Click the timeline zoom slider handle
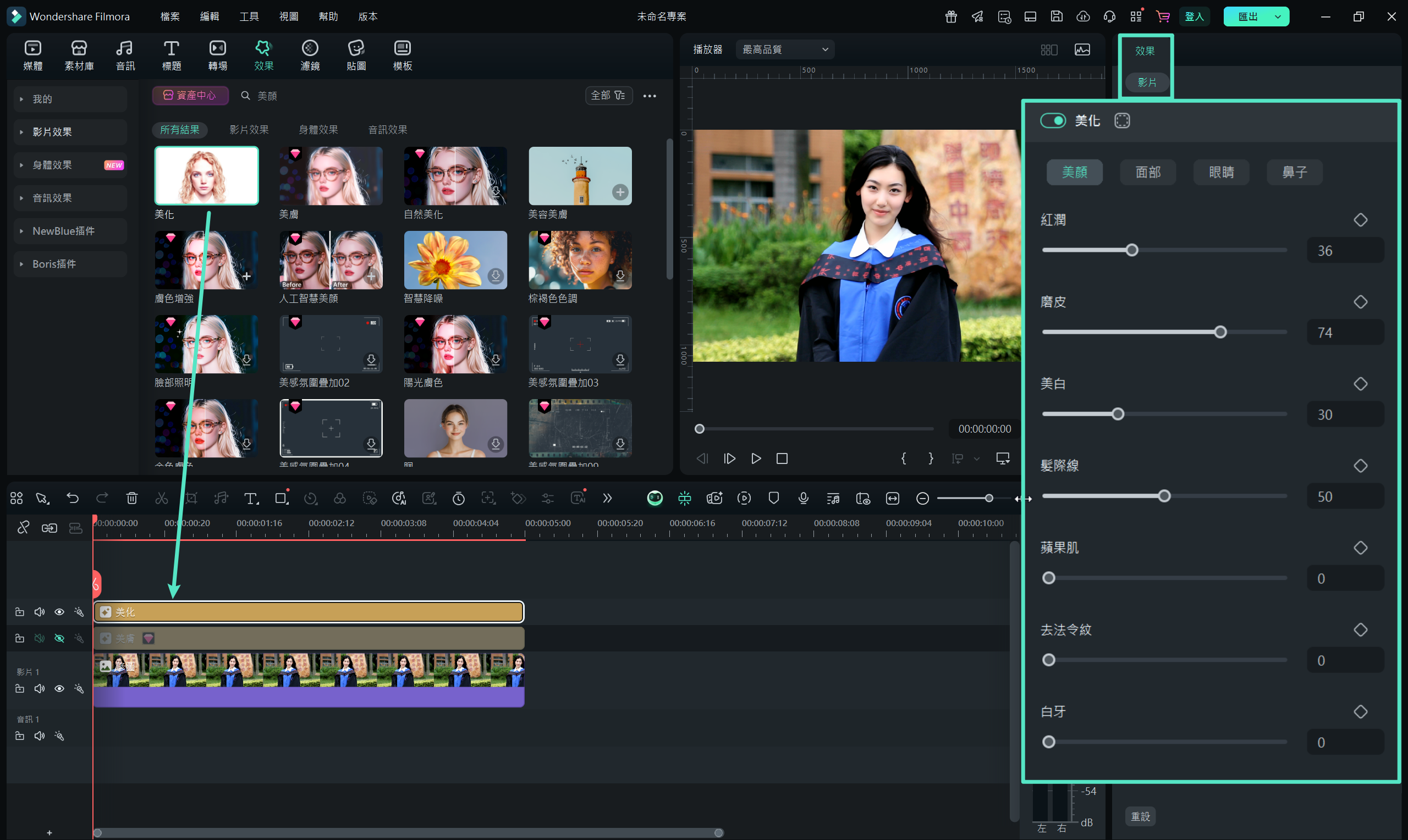 click(x=988, y=498)
